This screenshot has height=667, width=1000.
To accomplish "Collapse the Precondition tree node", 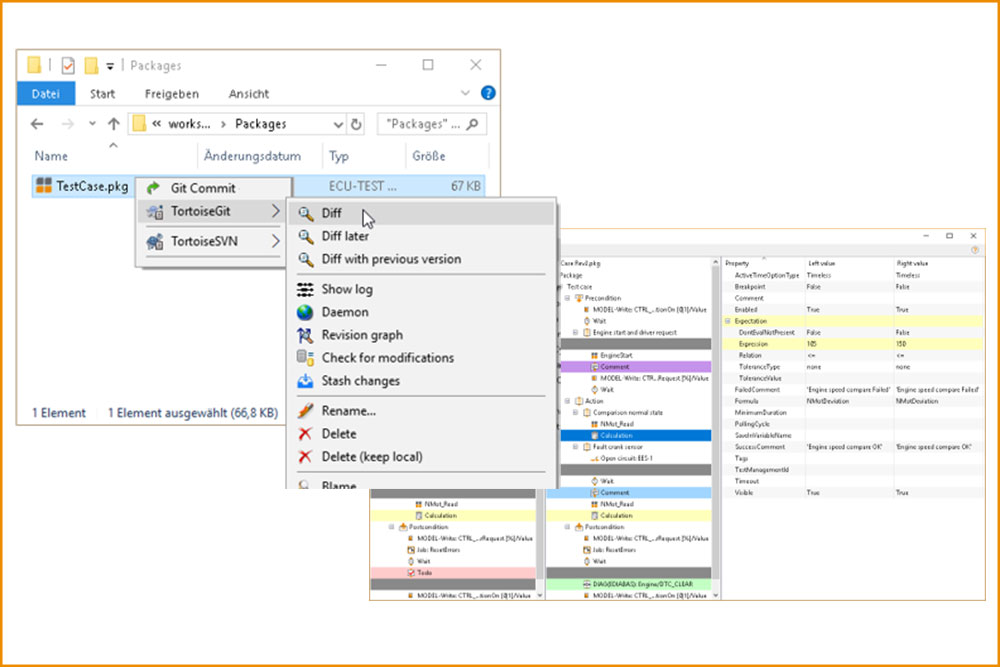I will pos(567,298).
